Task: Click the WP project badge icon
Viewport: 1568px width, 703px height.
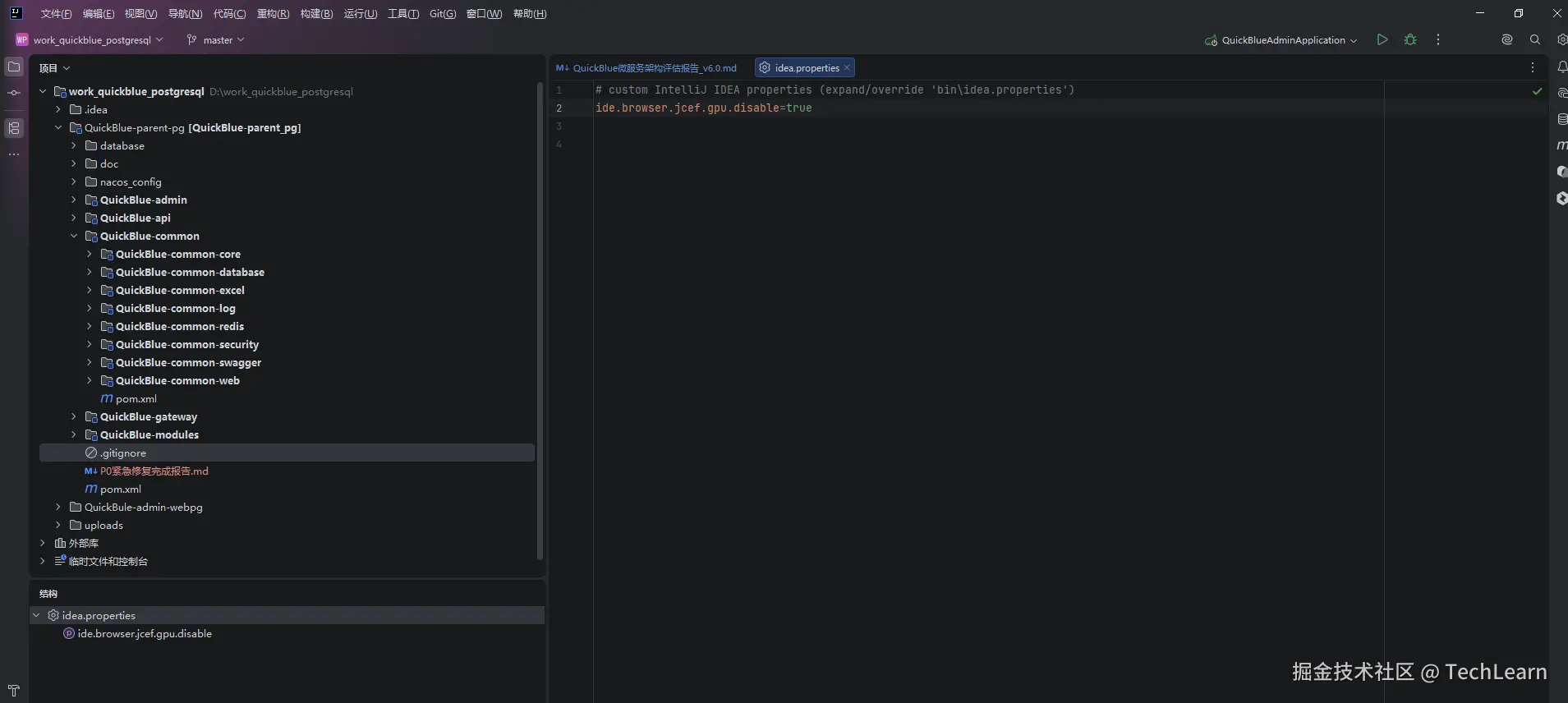Action: [x=22, y=39]
